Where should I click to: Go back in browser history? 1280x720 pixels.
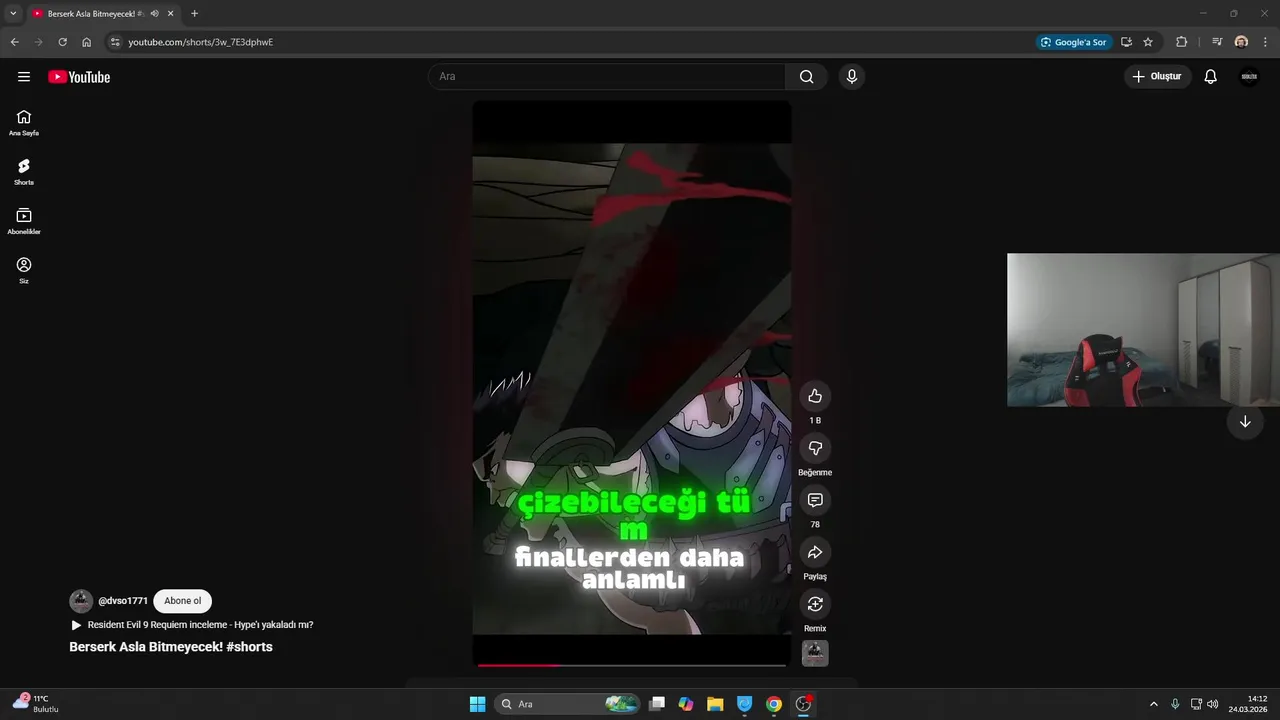[x=14, y=42]
